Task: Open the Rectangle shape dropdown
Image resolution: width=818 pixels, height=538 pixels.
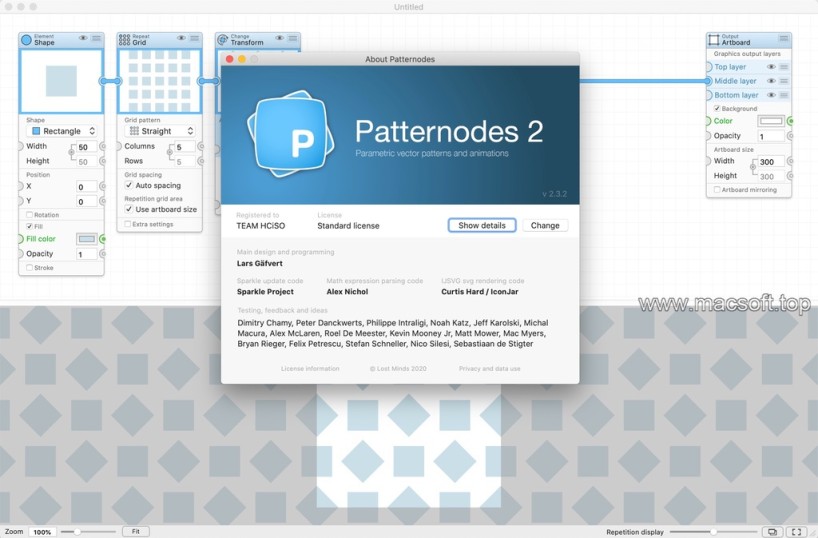Action: [63, 131]
